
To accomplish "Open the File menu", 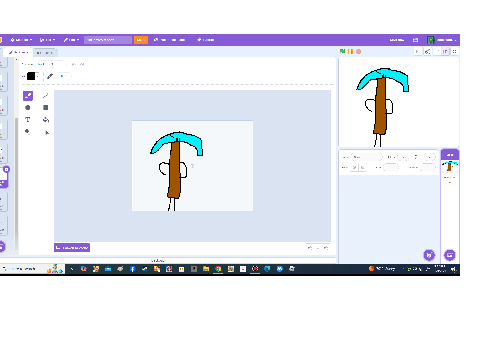I will [47, 40].
